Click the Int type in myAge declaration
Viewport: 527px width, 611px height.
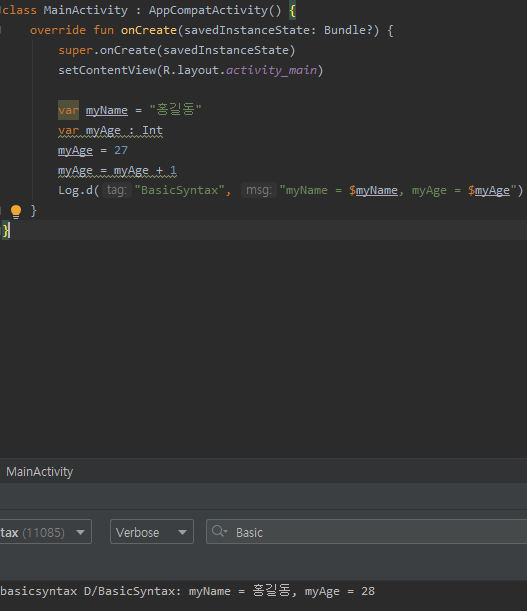point(152,130)
